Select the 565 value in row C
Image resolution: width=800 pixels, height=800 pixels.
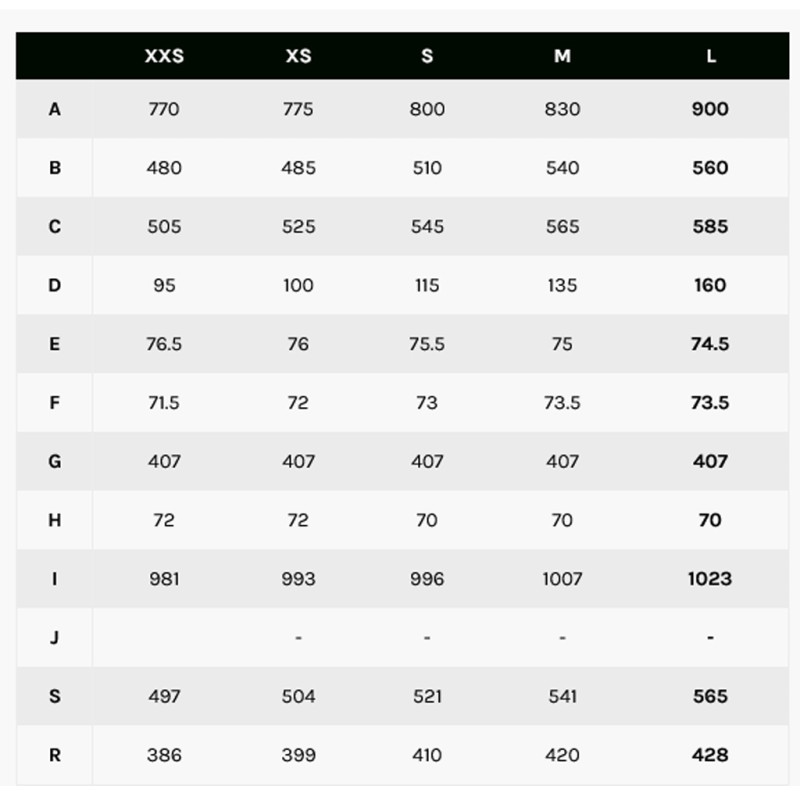coord(562,226)
